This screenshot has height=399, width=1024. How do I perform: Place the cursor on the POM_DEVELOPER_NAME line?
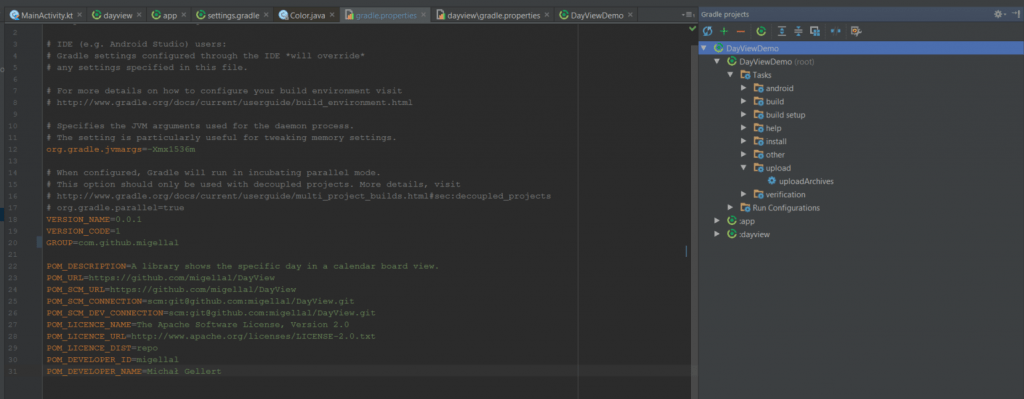366,371
